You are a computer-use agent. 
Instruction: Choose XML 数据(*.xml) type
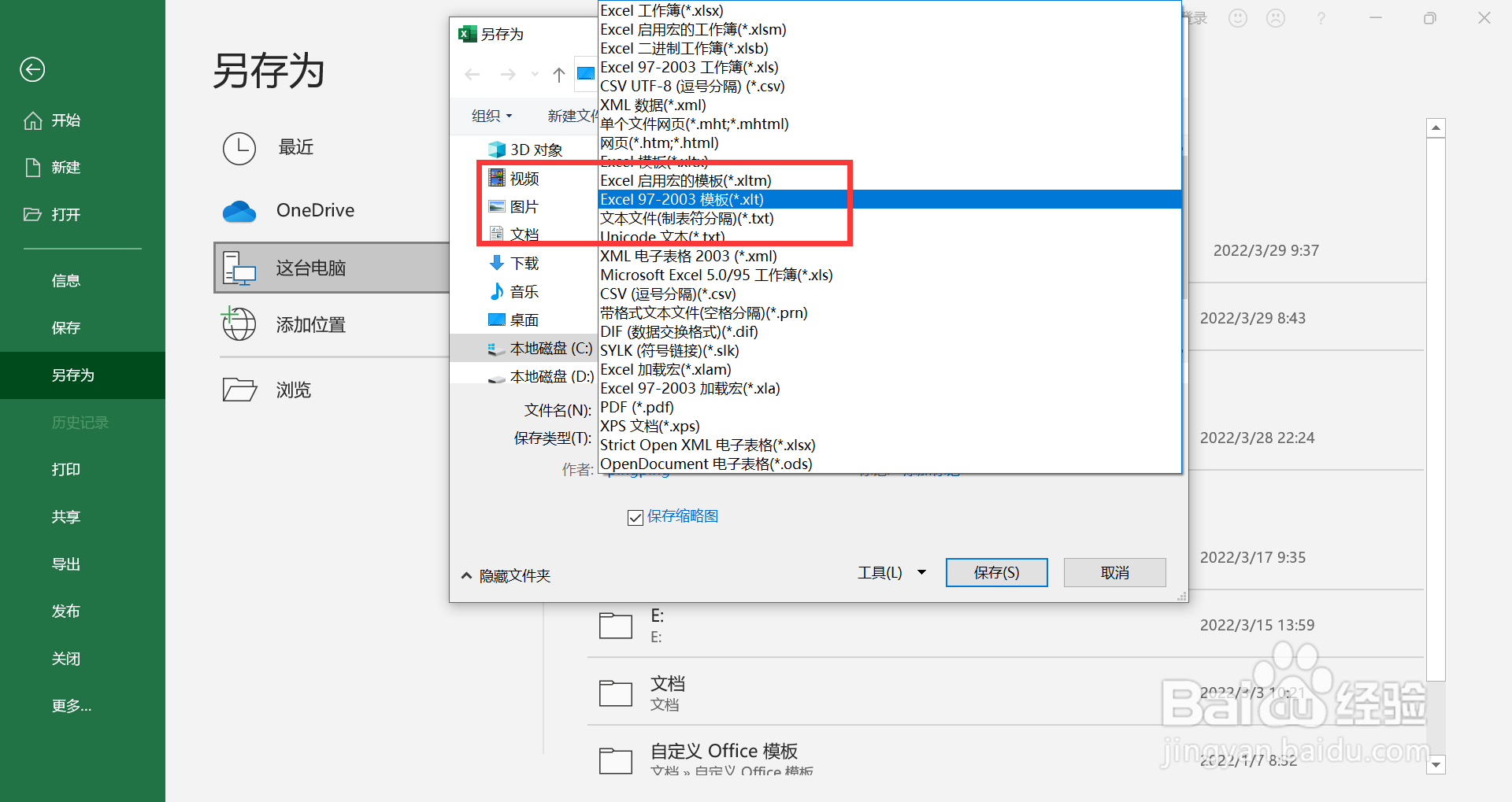[x=890, y=105]
